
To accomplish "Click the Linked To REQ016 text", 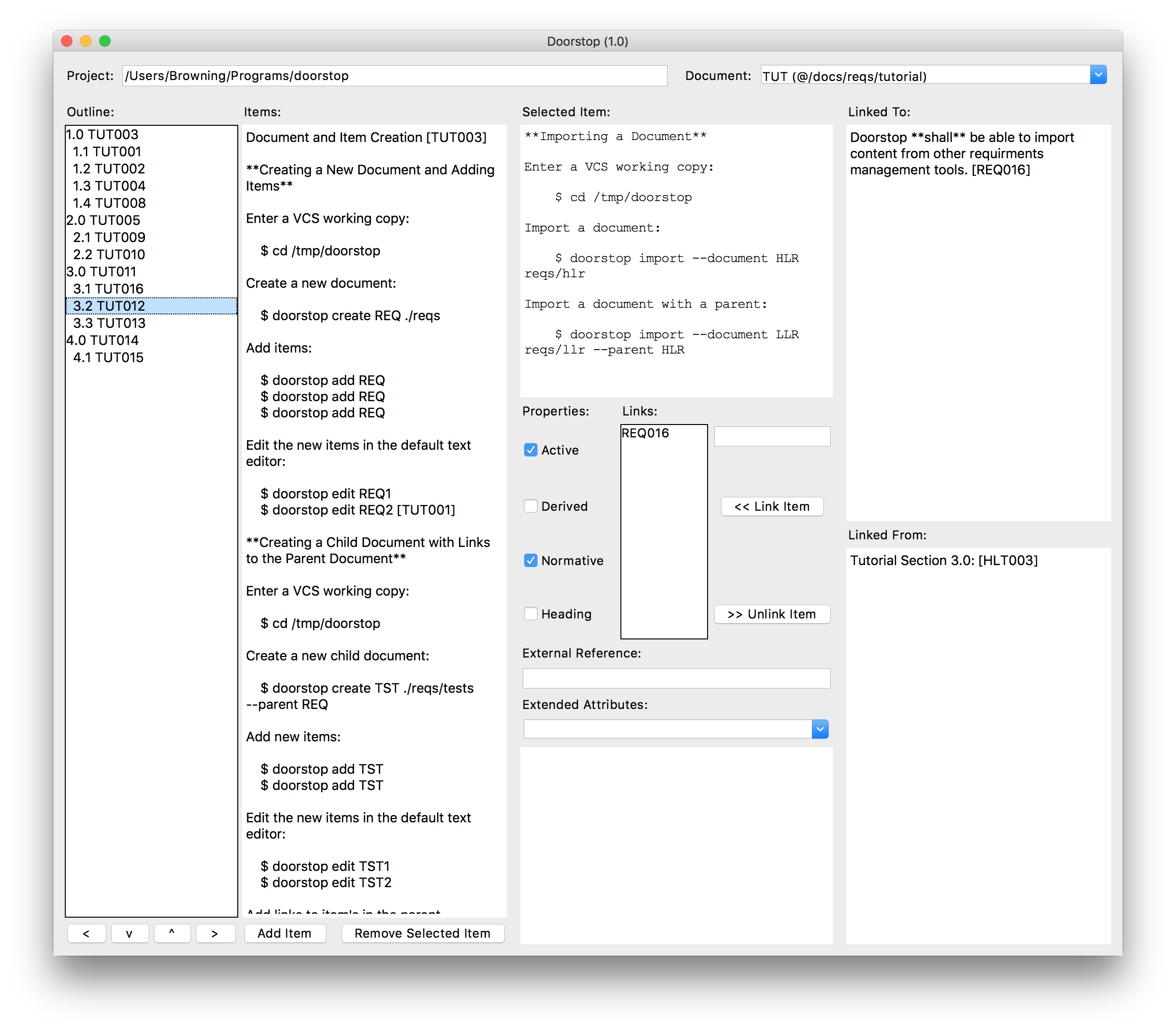I will [962, 153].
